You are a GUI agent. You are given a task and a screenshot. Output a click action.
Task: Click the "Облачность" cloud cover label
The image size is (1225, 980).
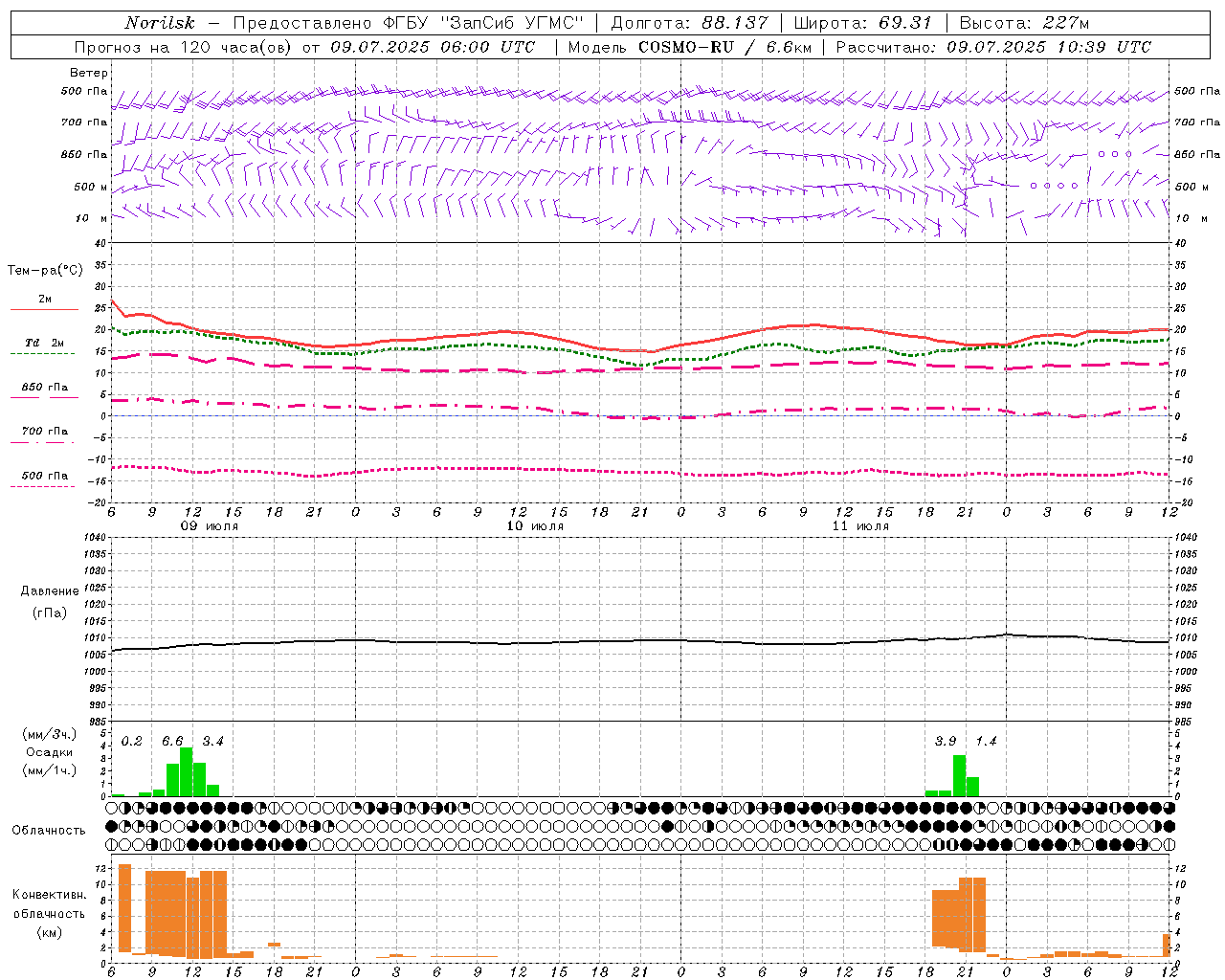click(49, 831)
